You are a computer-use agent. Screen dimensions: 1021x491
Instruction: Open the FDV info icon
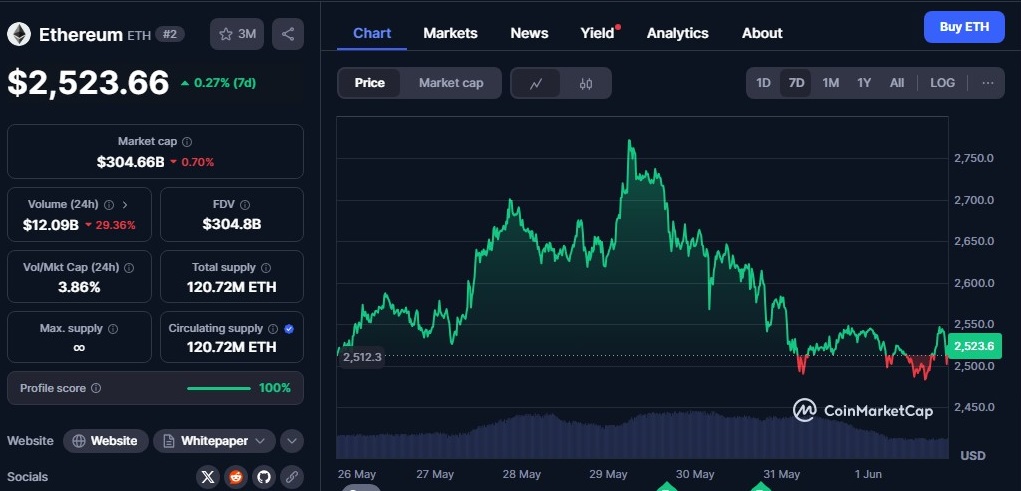coord(245,204)
